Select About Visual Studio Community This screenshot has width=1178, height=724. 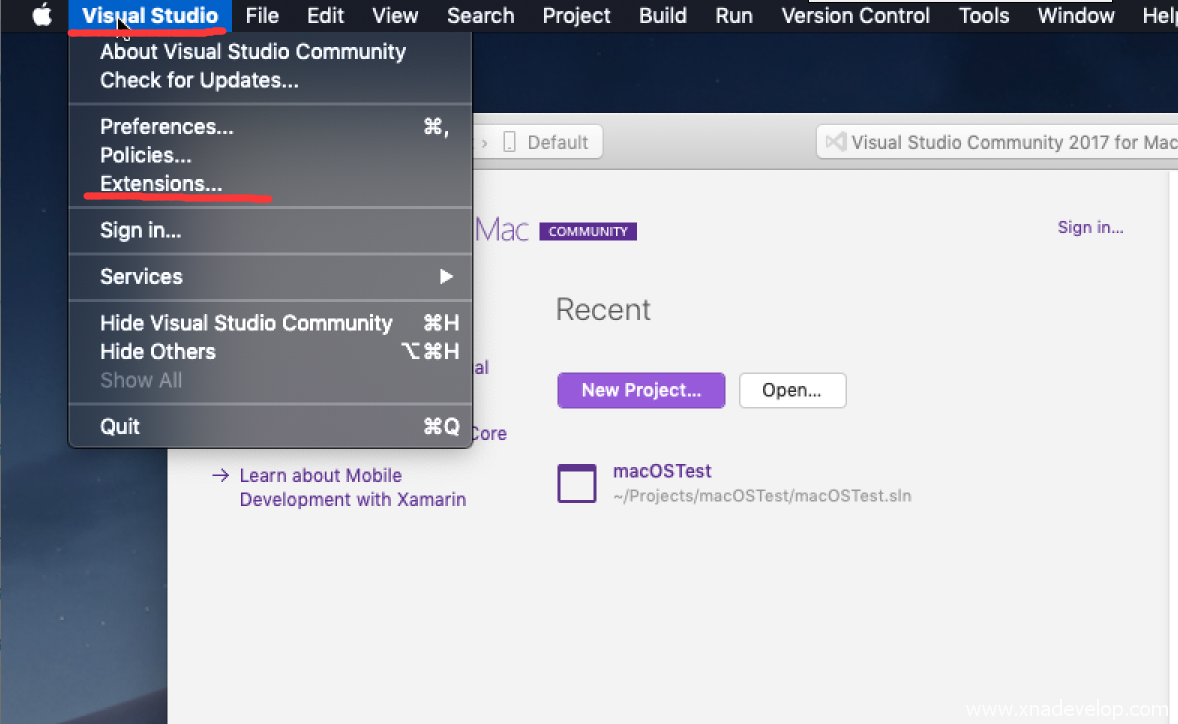252,52
